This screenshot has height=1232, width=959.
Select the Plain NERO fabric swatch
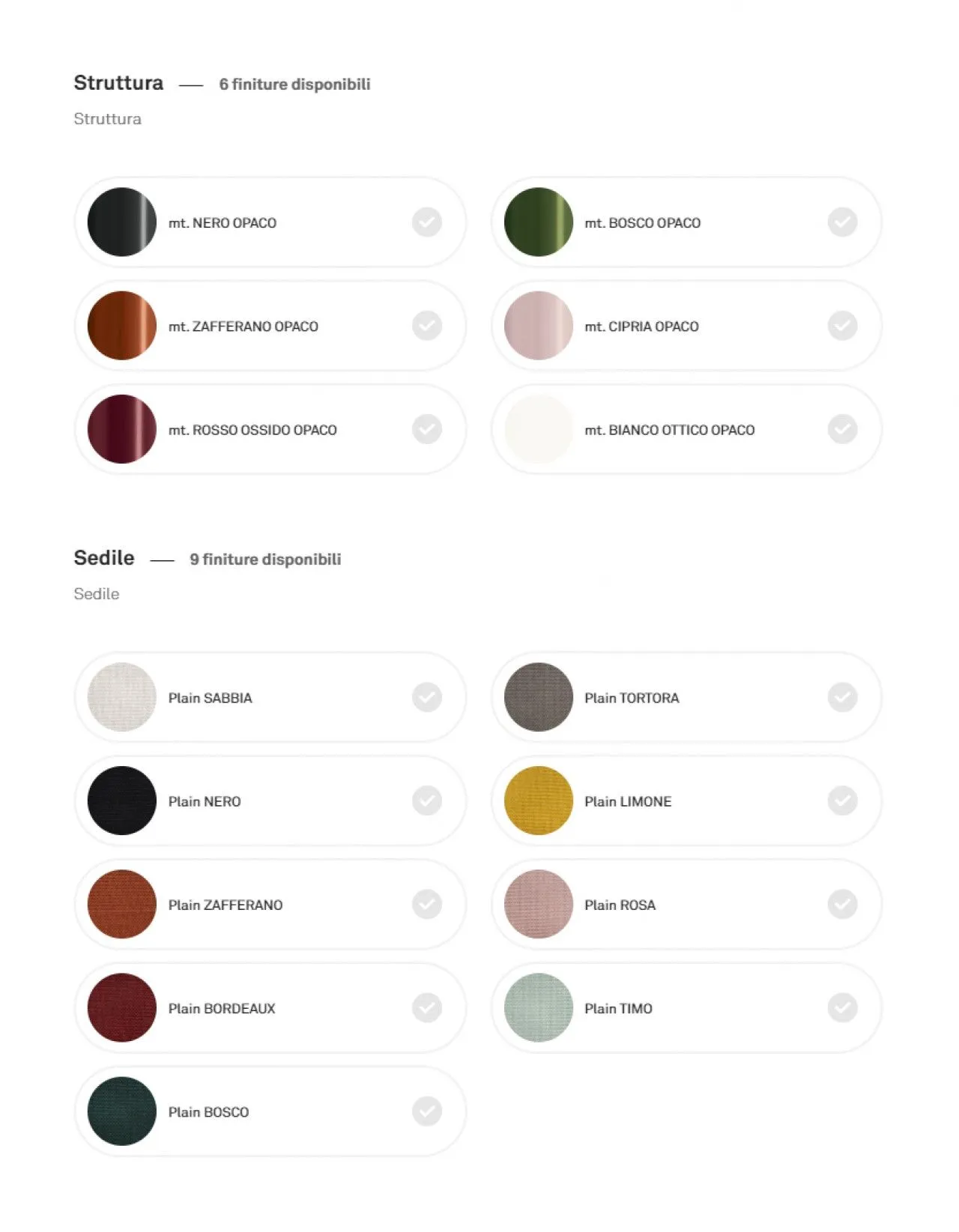tap(122, 801)
